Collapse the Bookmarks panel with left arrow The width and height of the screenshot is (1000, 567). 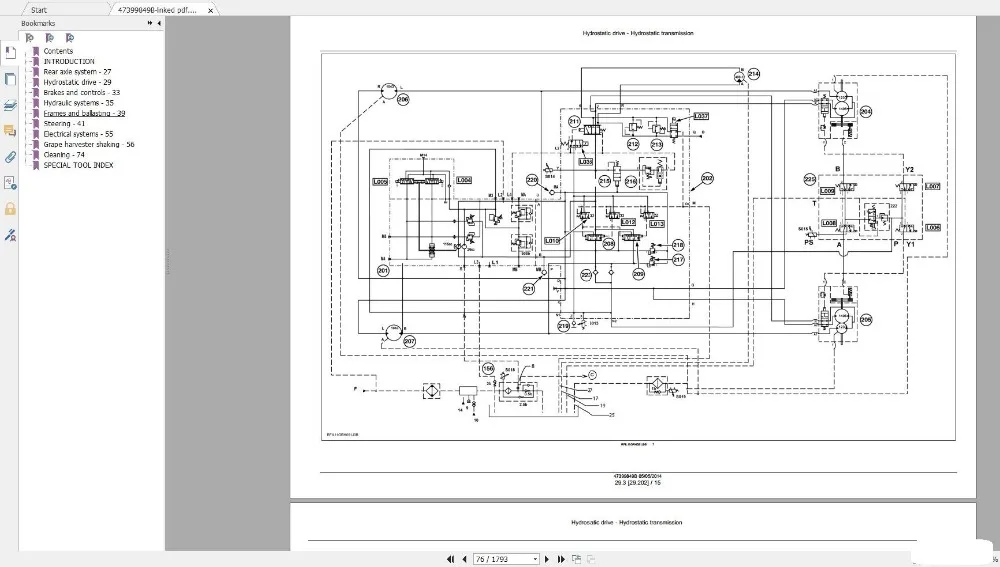(x=159, y=23)
